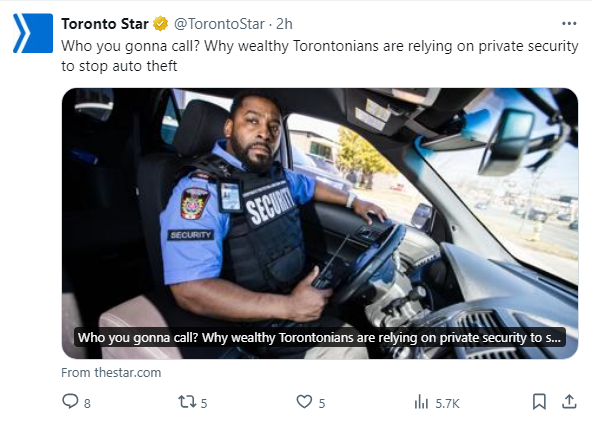Open the three-dot more options menu
The image size is (592, 424).
coord(569,23)
